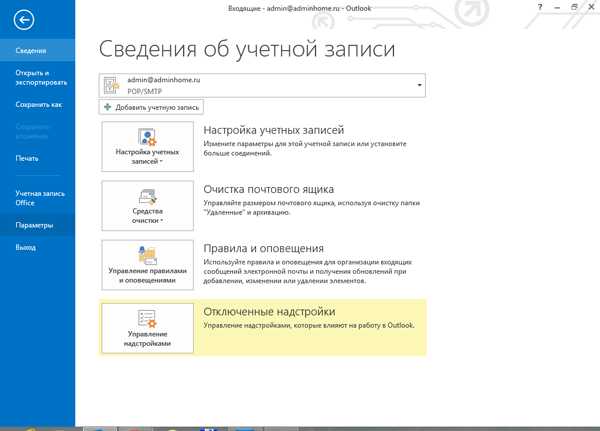
Task: Click Добавить учетную запись button
Action: click(151, 107)
